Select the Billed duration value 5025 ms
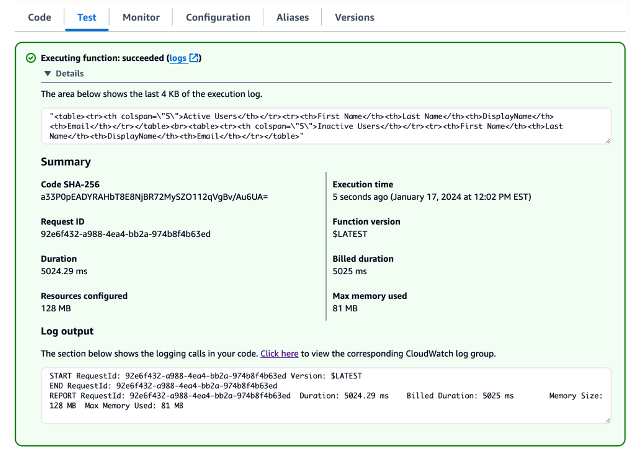Image resolution: width=630 pixels, height=451 pixels. (x=350, y=271)
